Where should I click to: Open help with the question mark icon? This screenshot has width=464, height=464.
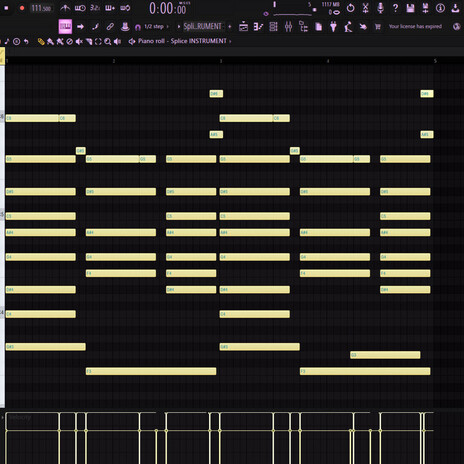[395, 8]
